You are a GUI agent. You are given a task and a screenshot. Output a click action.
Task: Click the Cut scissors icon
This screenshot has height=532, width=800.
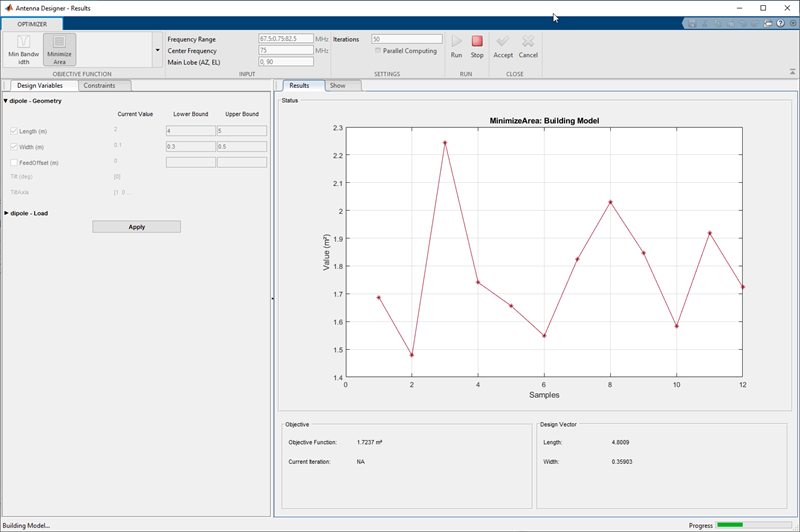click(x=705, y=23)
